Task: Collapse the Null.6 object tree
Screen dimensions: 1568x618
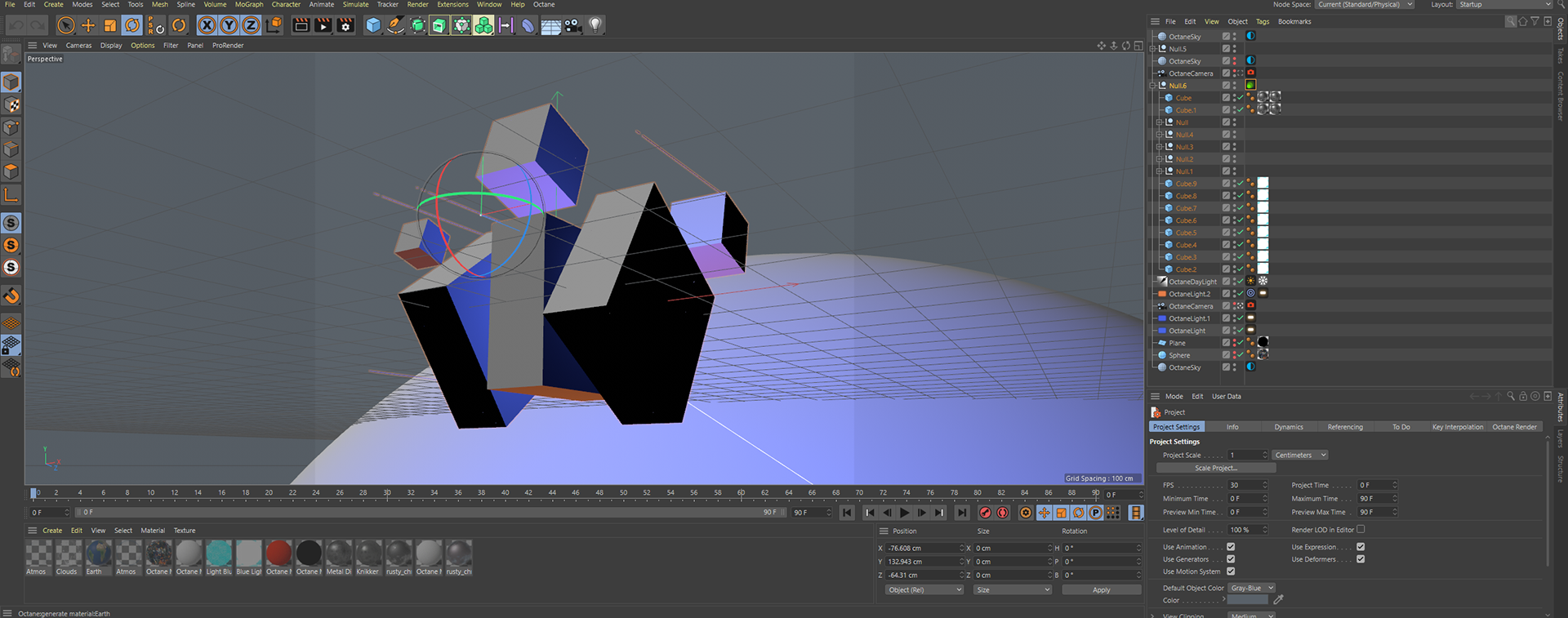Action: pyautogui.click(x=1153, y=86)
